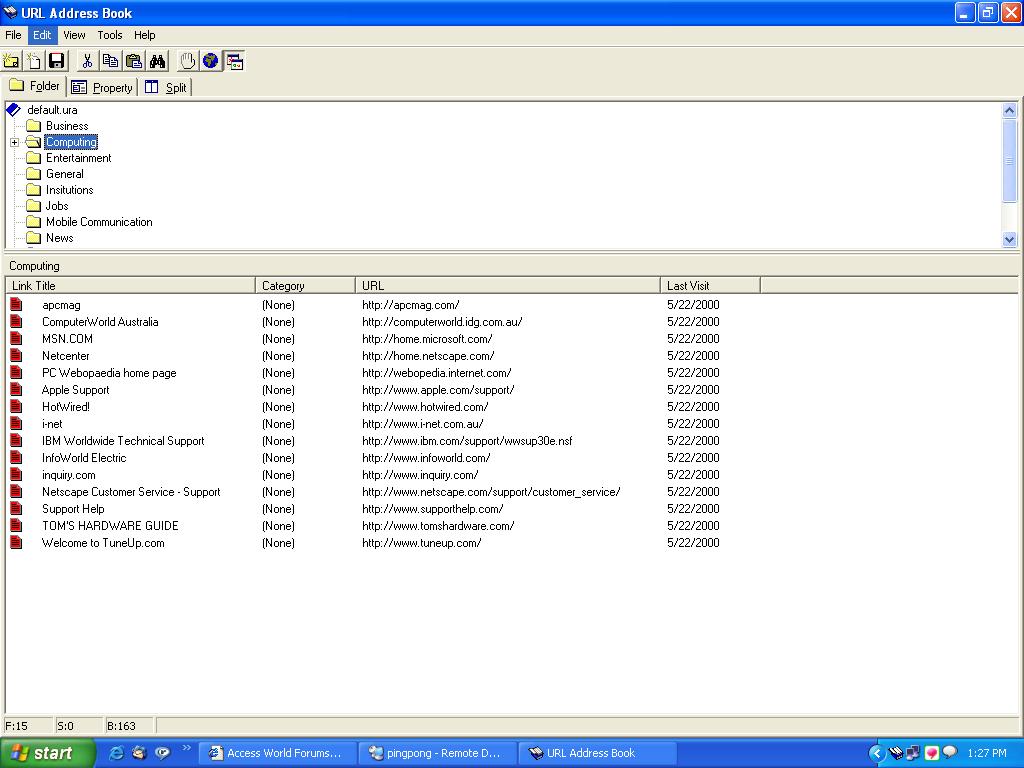Click the B:163 status bar entry
Screen dimensions: 1024x768
pyautogui.click(x=129, y=726)
